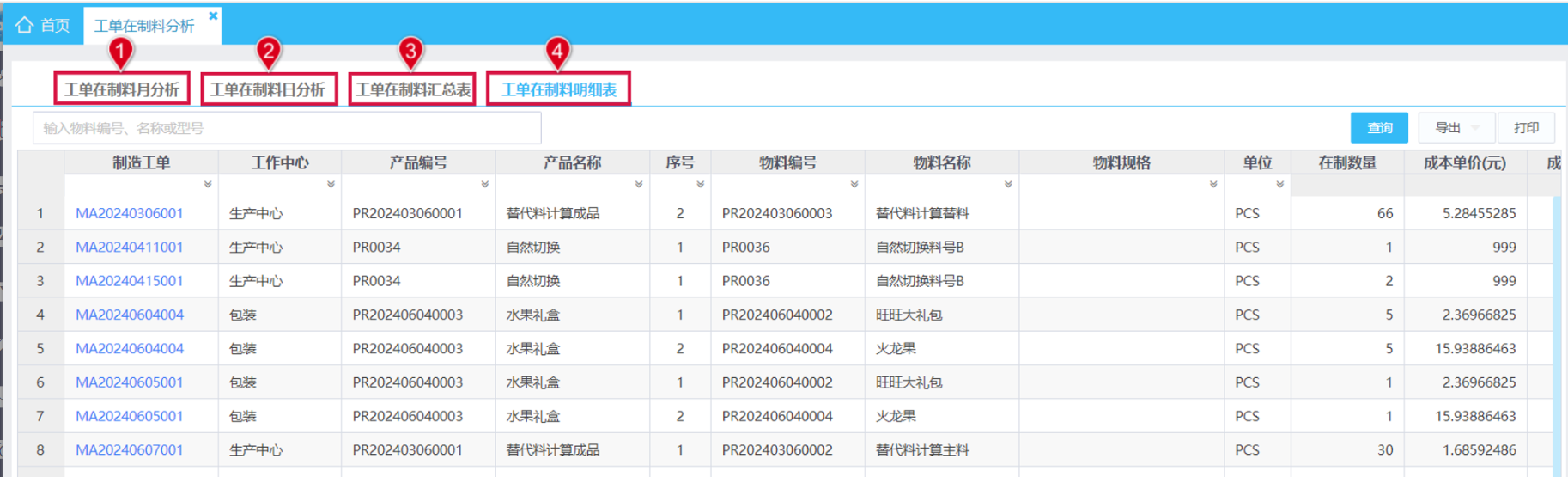Open the 工单在制料汇总表 tab
Image resolution: width=1568 pixels, height=477 pixels.
click(x=413, y=89)
